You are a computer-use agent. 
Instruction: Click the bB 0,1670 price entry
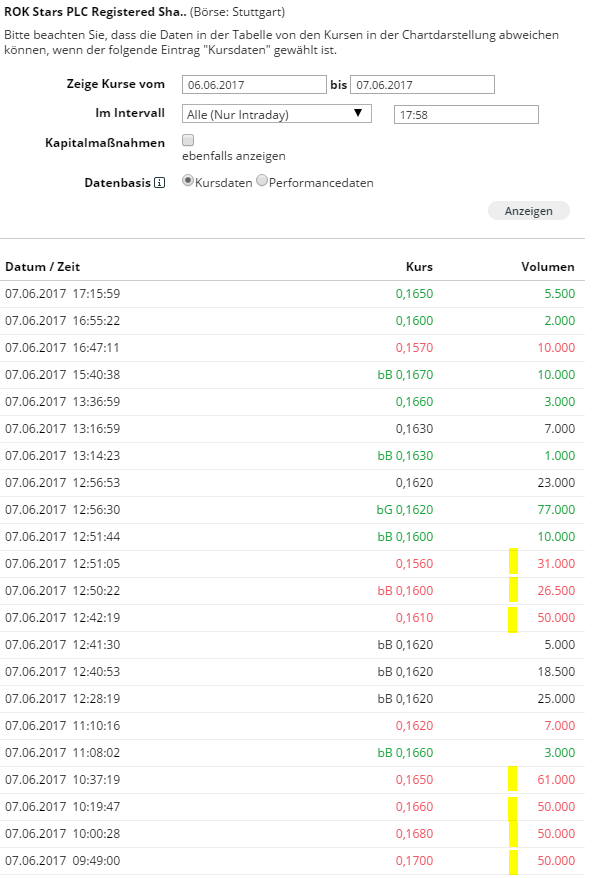pos(406,374)
